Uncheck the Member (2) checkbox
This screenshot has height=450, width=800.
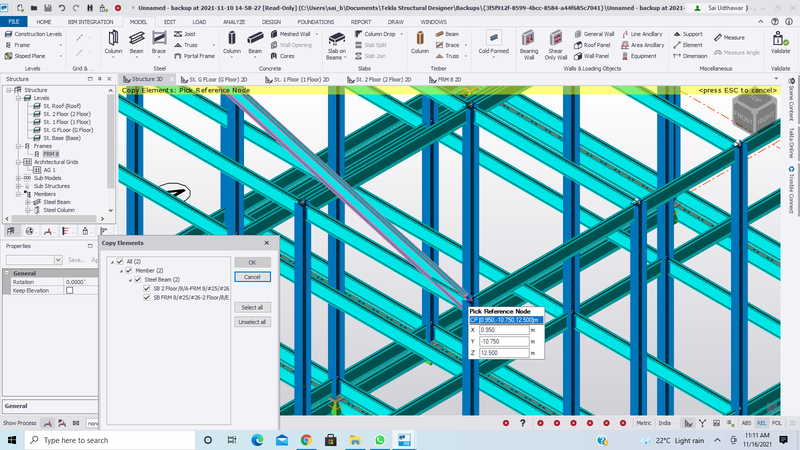(x=129, y=270)
